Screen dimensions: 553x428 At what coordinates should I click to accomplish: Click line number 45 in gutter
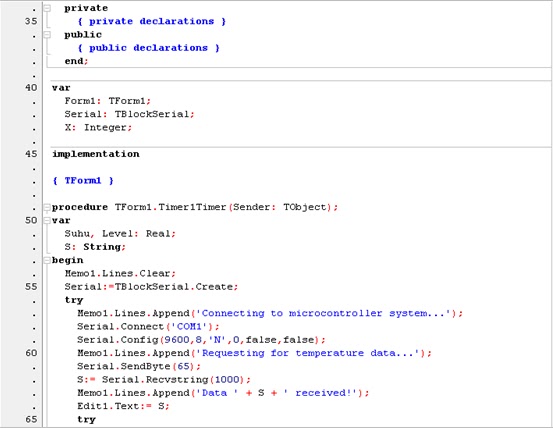click(x=31, y=154)
